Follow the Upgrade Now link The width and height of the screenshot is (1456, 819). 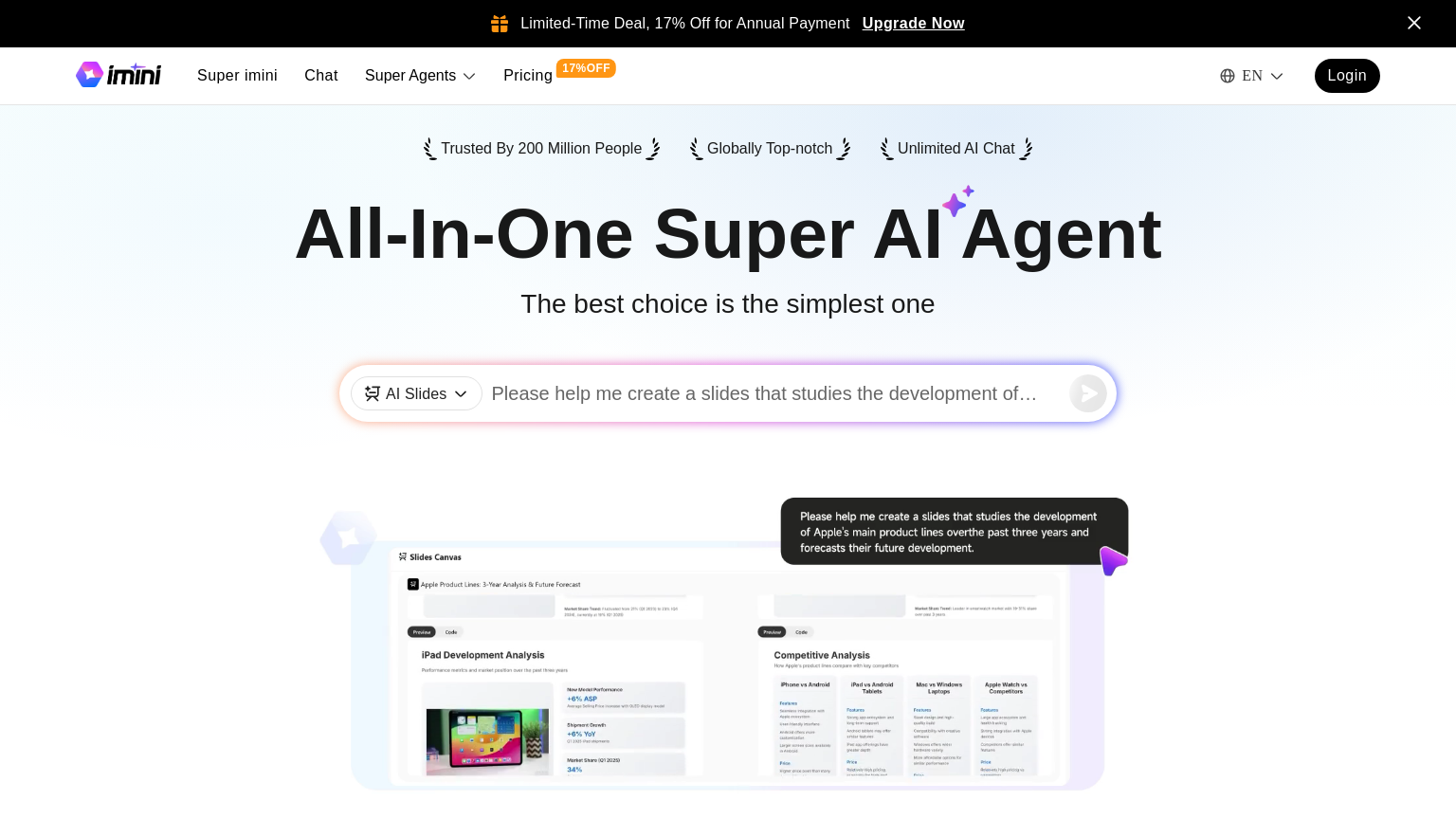tap(913, 24)
